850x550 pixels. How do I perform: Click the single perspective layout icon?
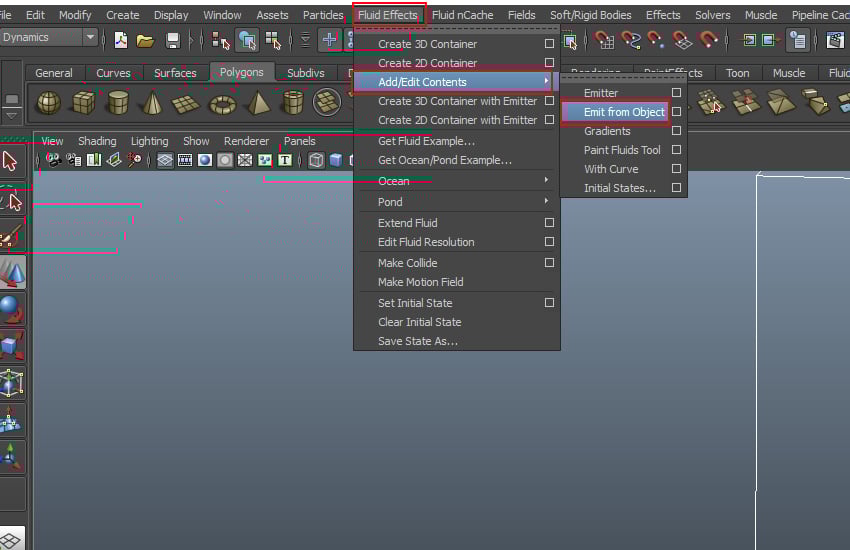point(12,538)
